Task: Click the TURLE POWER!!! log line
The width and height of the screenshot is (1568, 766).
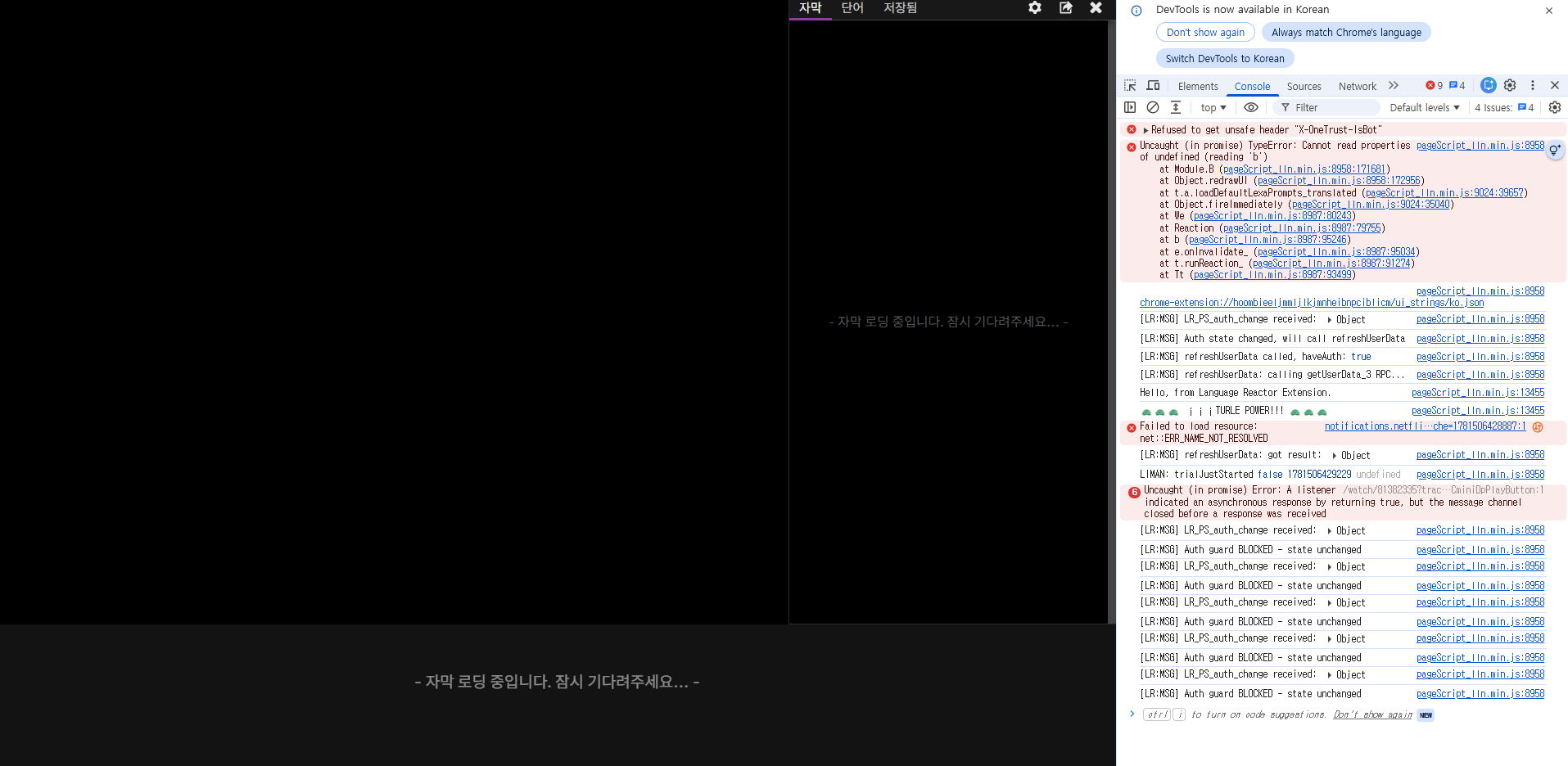Action: tap(1234, 411)
